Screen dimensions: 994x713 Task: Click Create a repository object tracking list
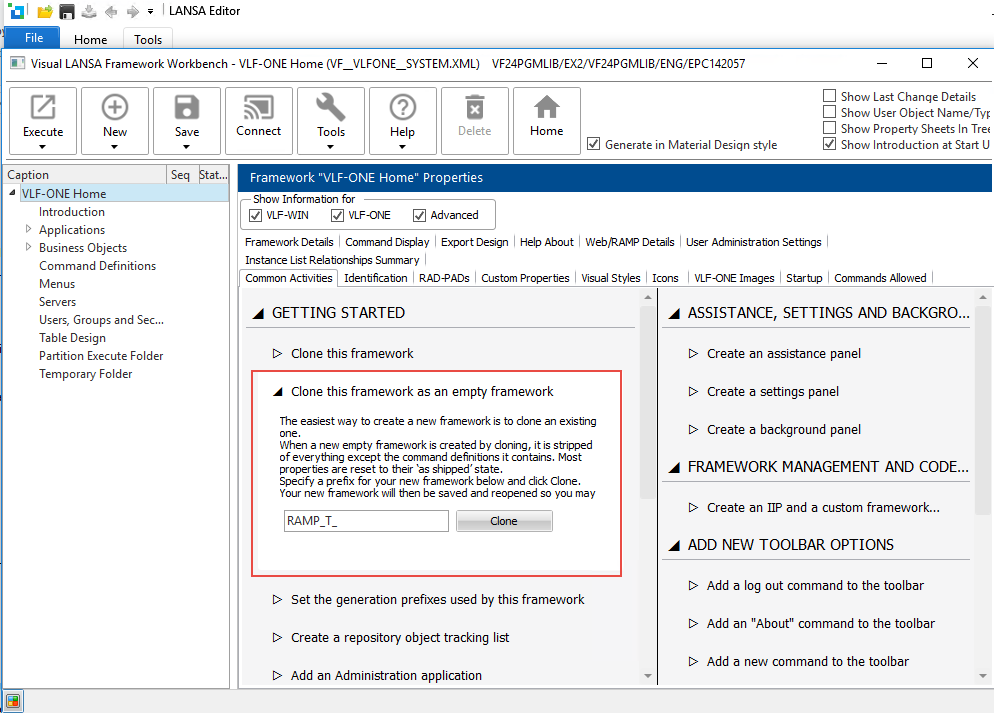(399, 638)
